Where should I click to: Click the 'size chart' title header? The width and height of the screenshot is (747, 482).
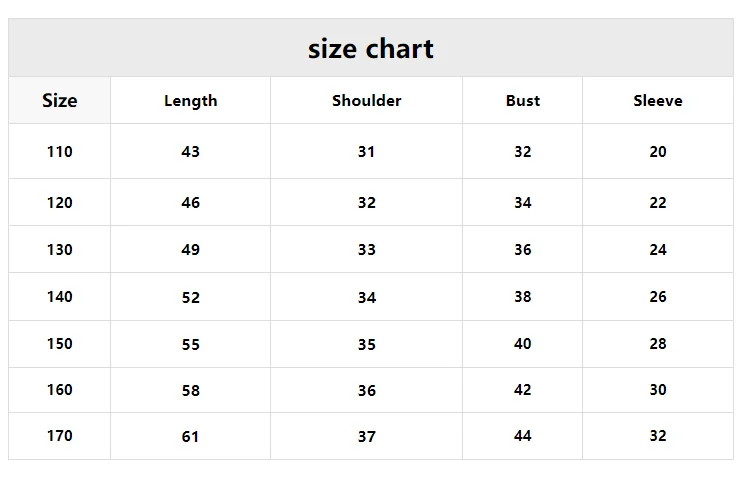tap(371, 48)
